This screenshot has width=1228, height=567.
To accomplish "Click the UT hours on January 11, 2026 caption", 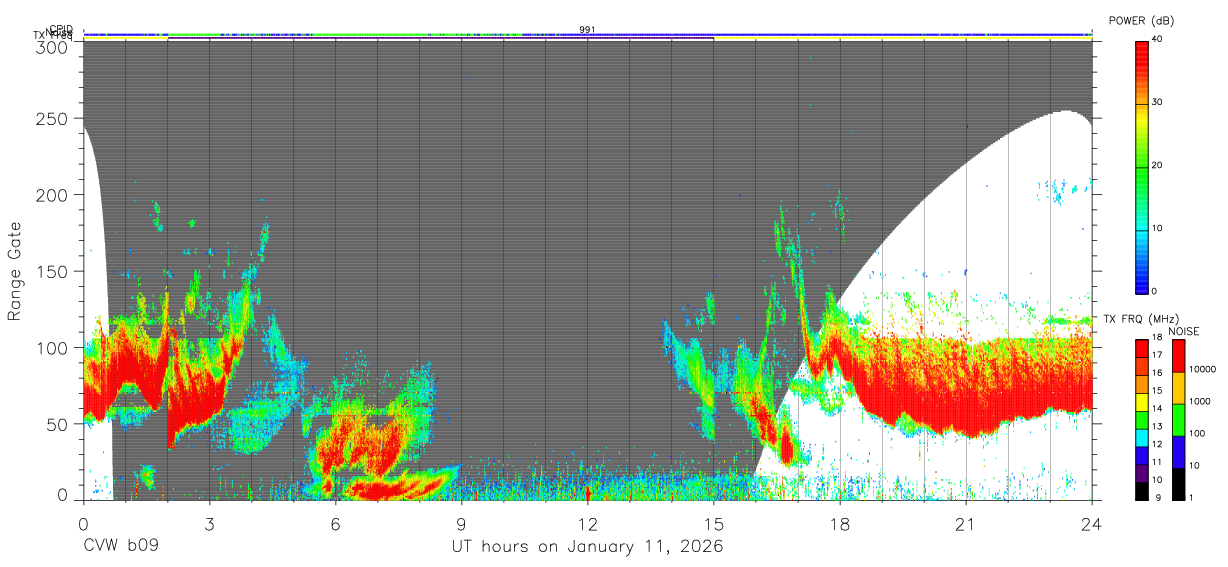I will tap(587, 547).
